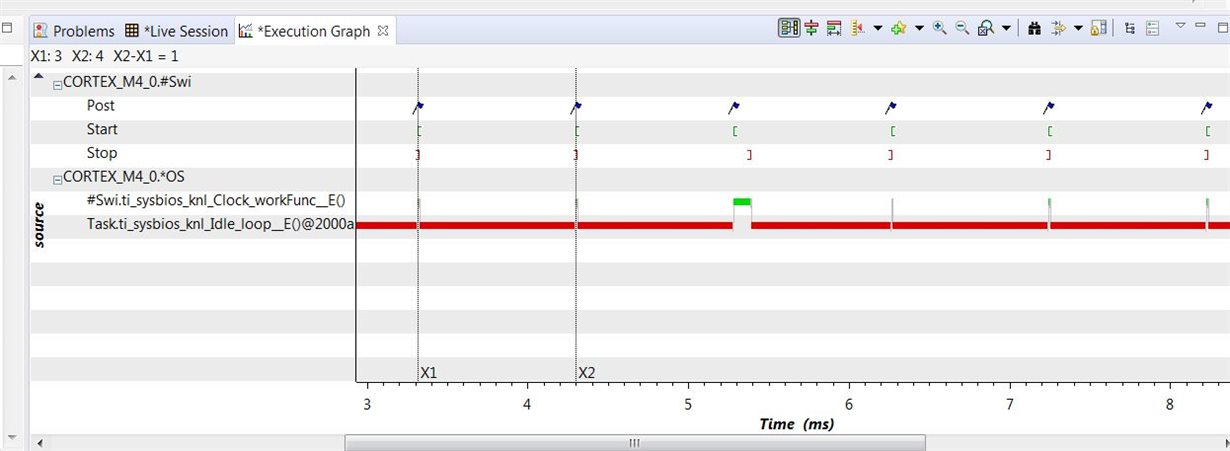Click the 5 tick label on time axis

(688, 404)
